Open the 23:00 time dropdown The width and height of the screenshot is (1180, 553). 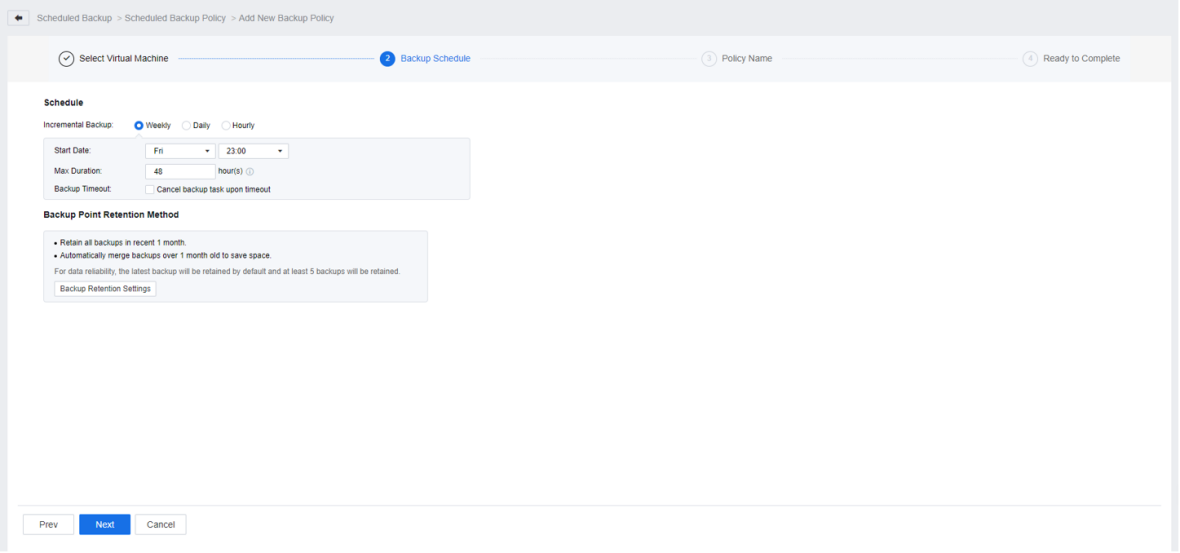[x=254, y=151]
